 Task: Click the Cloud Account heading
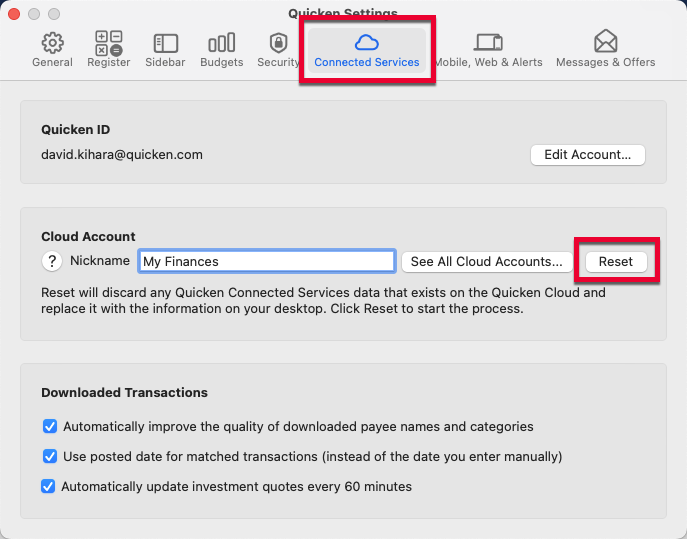coord(88,237)
